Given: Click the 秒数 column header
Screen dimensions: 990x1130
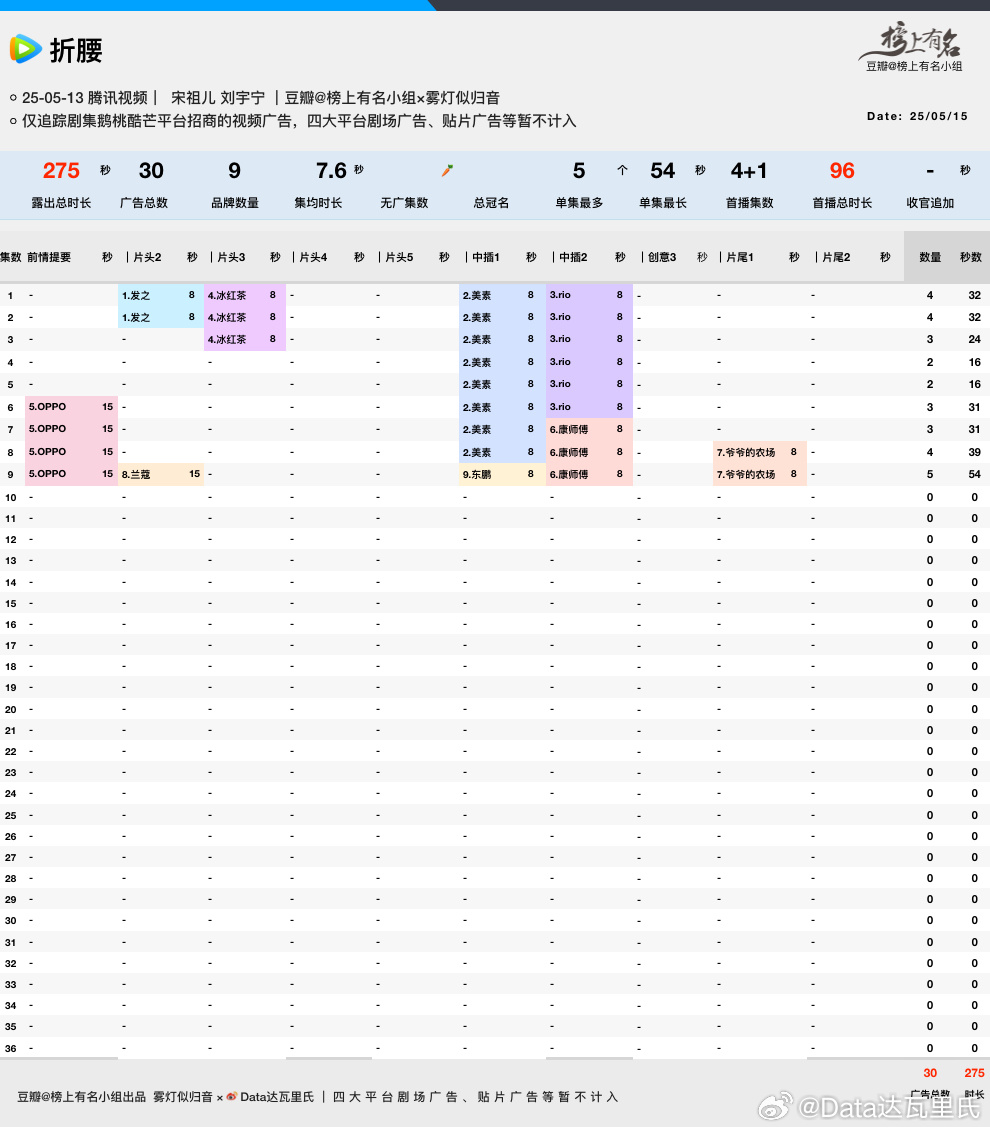Looking at the screenshot, I should (x=971, y=257).
